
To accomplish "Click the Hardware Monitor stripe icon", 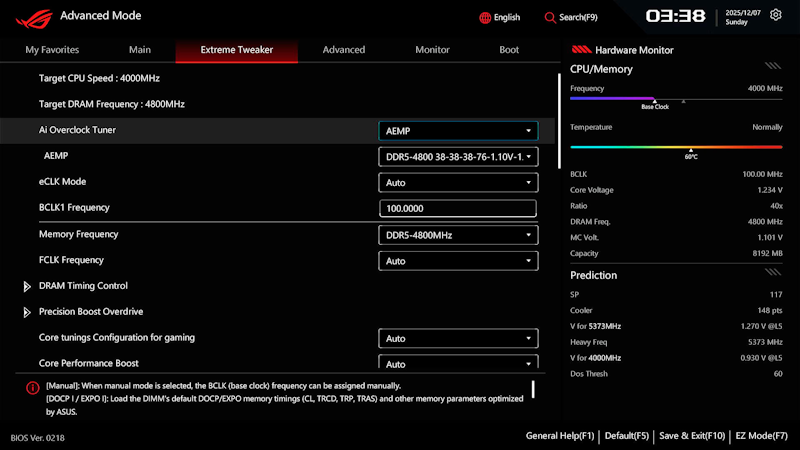I will pos(581,49).
